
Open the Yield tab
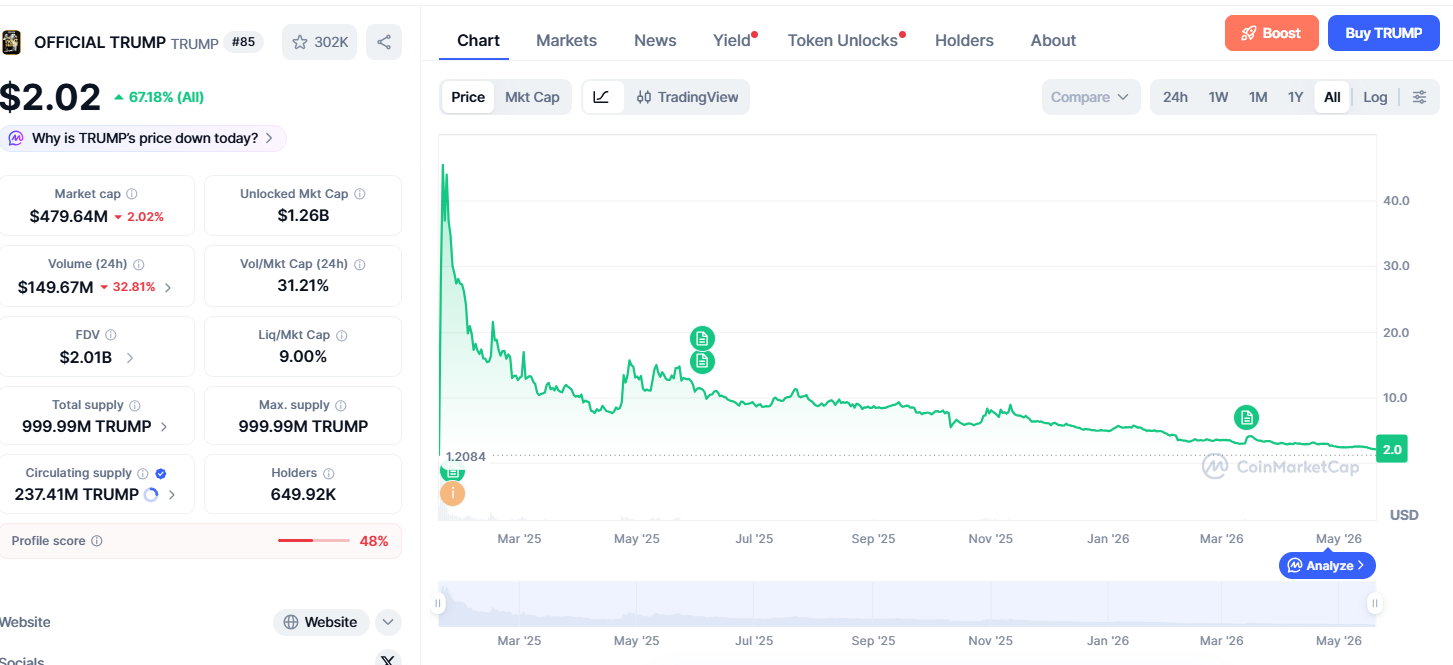click(x=732, y=40)
